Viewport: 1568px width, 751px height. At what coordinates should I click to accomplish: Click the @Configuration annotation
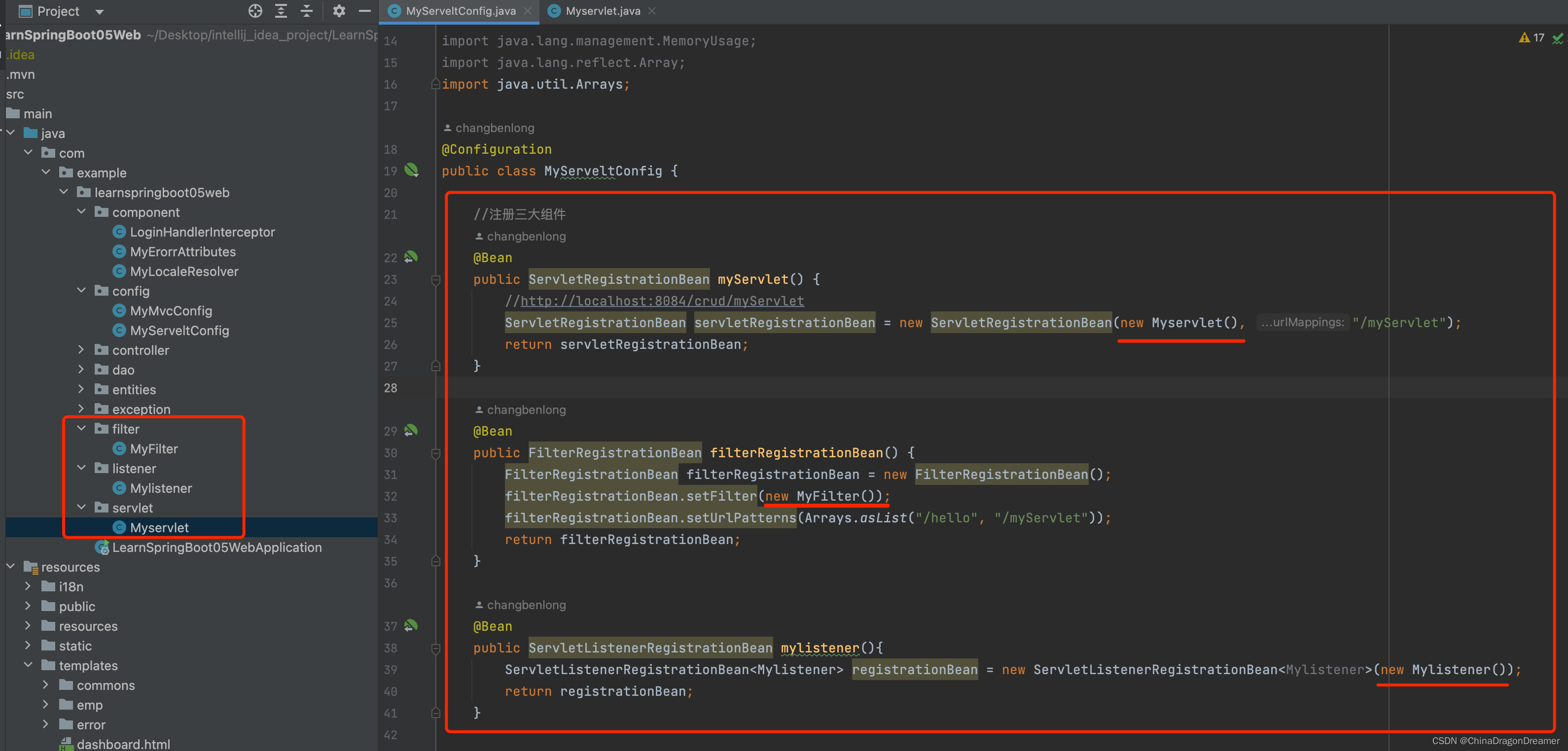(497, 149)
